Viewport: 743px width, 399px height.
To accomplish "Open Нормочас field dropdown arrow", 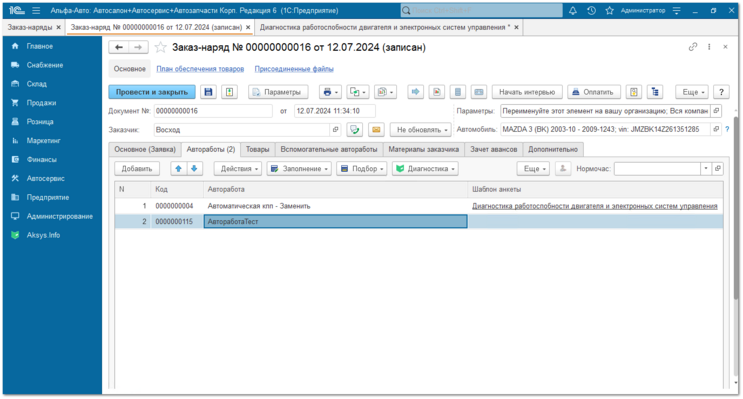I will point(706,169).
